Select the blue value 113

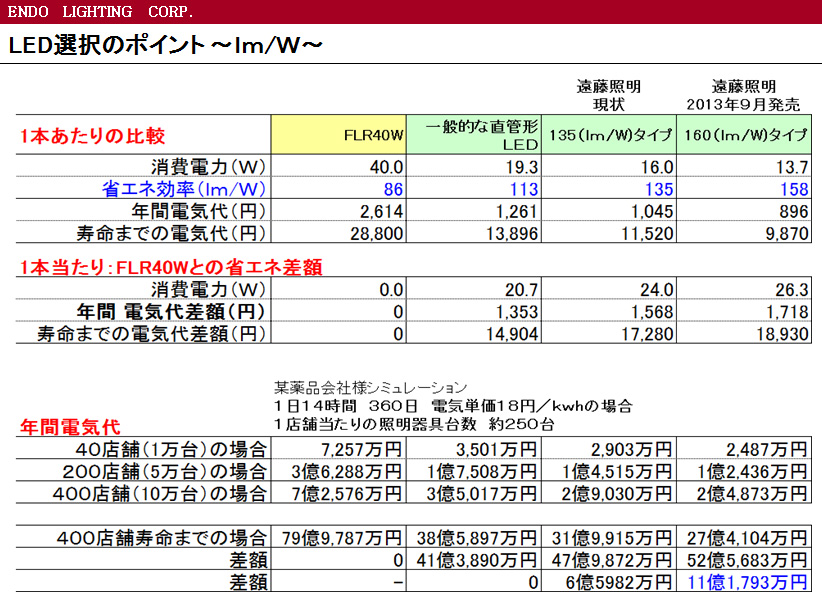pyautogui.click(x=524, y=189)
